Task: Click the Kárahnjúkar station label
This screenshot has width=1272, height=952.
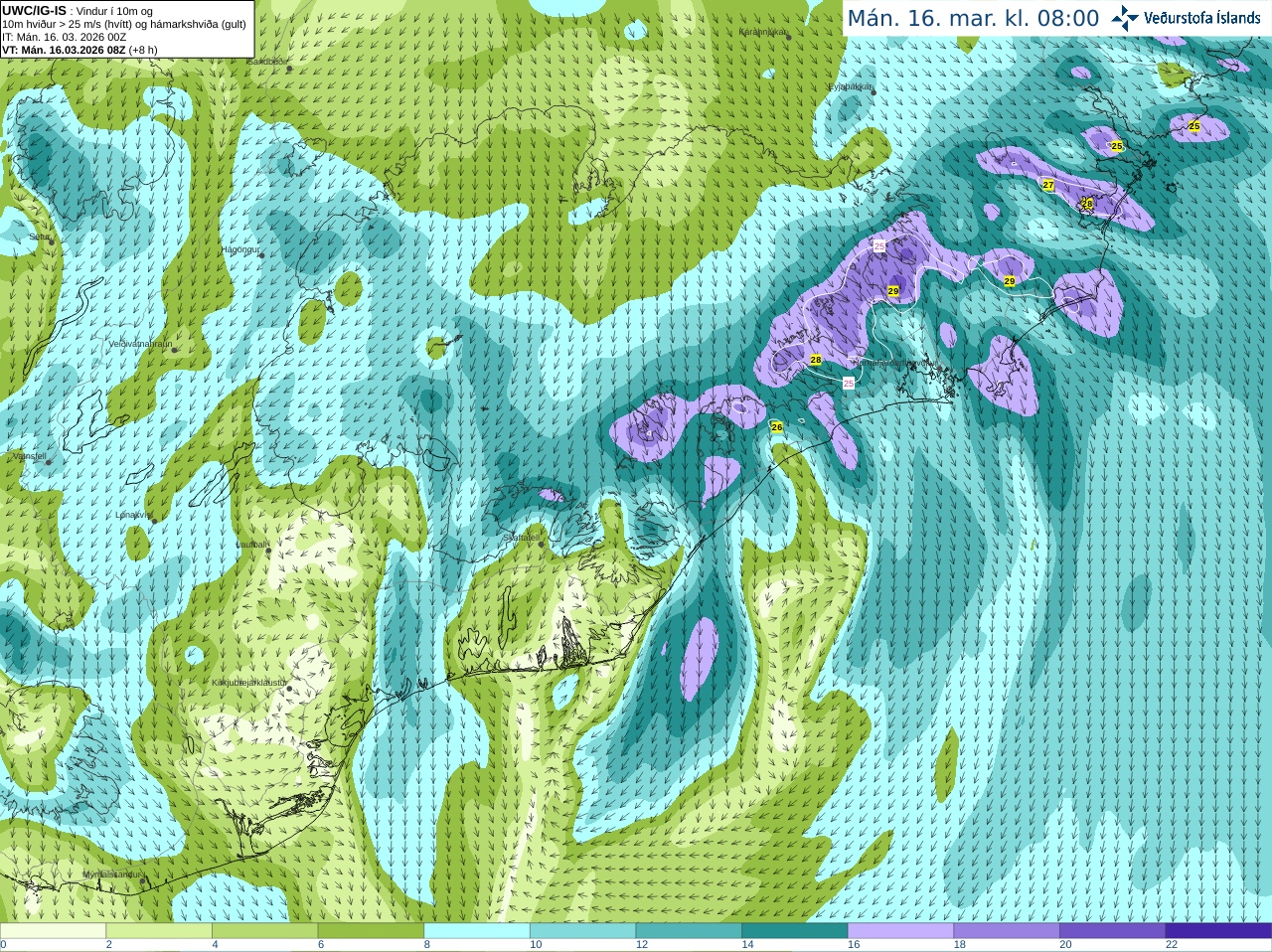Action: coord(762,32)
